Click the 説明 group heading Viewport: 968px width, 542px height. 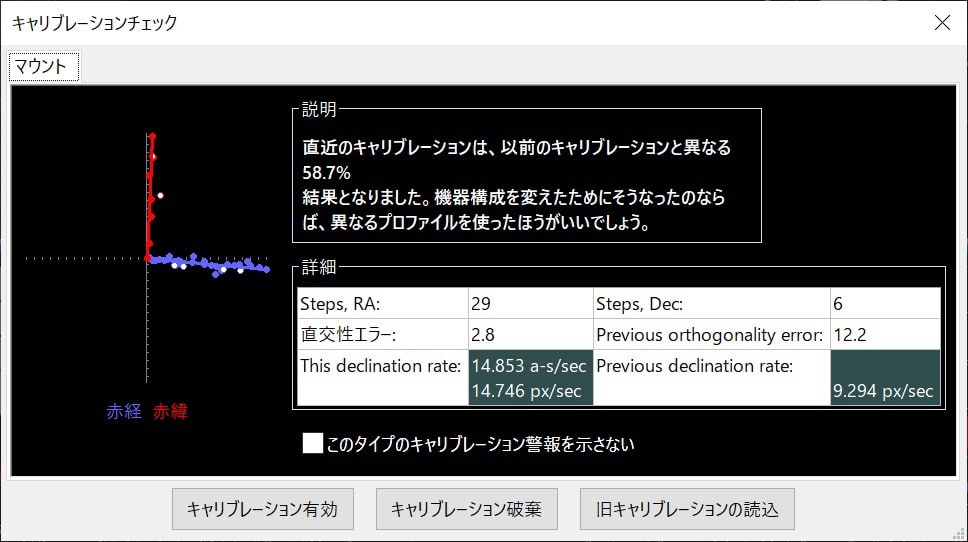[x=319, y=109]
